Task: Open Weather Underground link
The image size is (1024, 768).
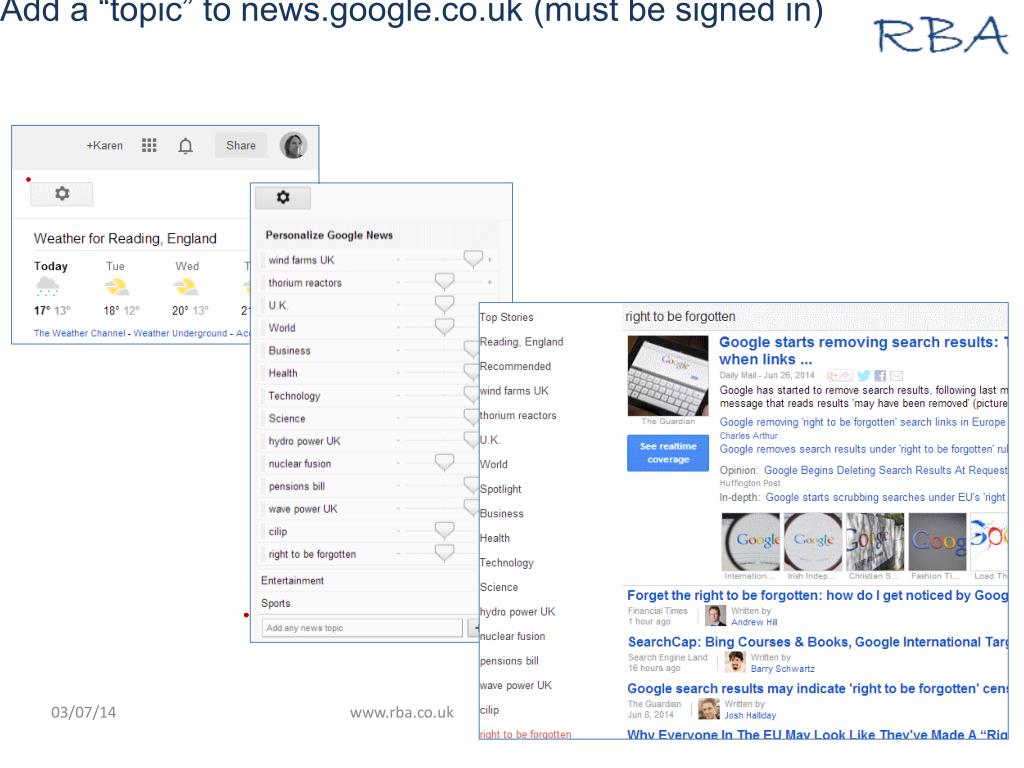Action: tap(180, 333)
